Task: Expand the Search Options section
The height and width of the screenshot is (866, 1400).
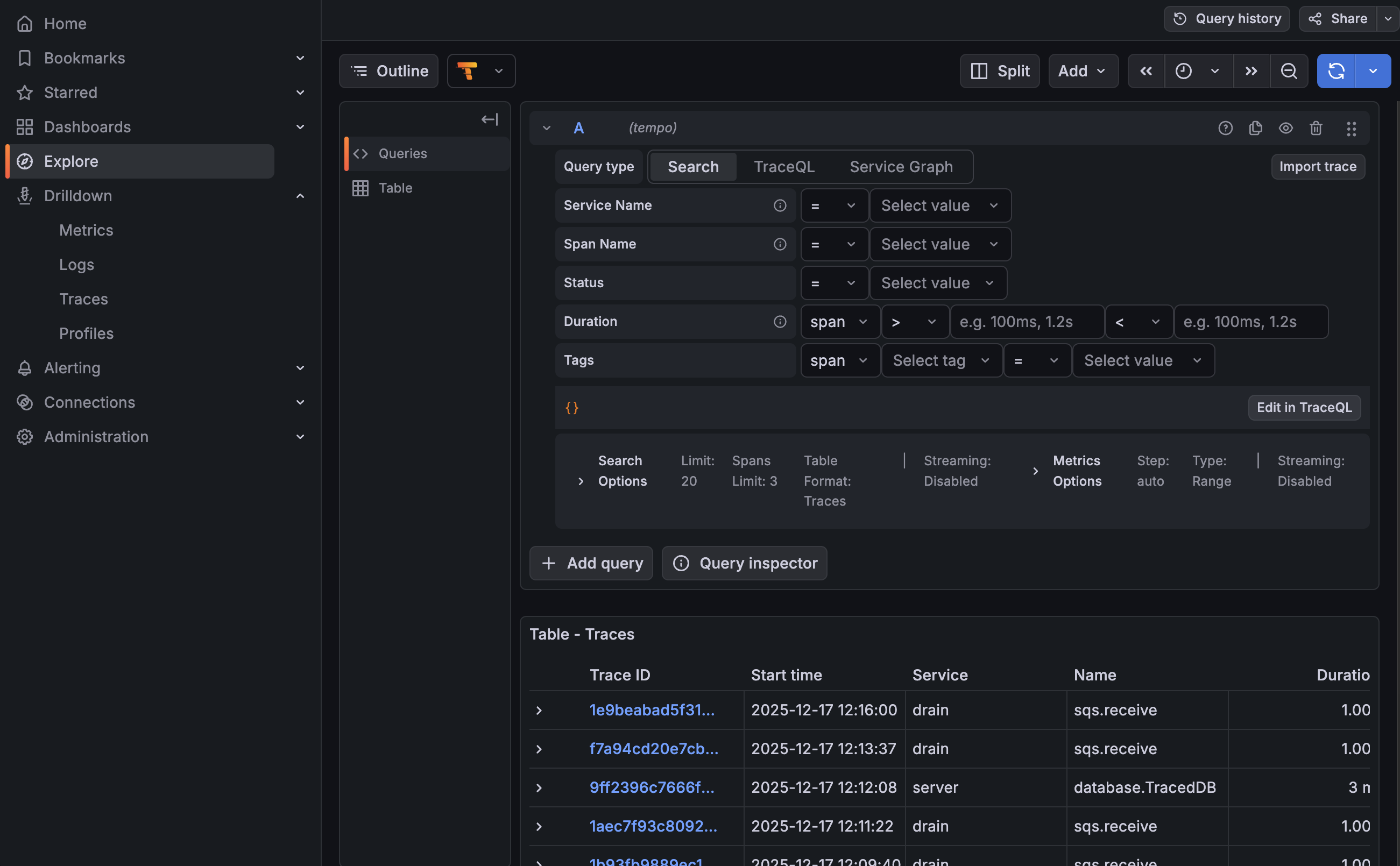Action: 581,480
